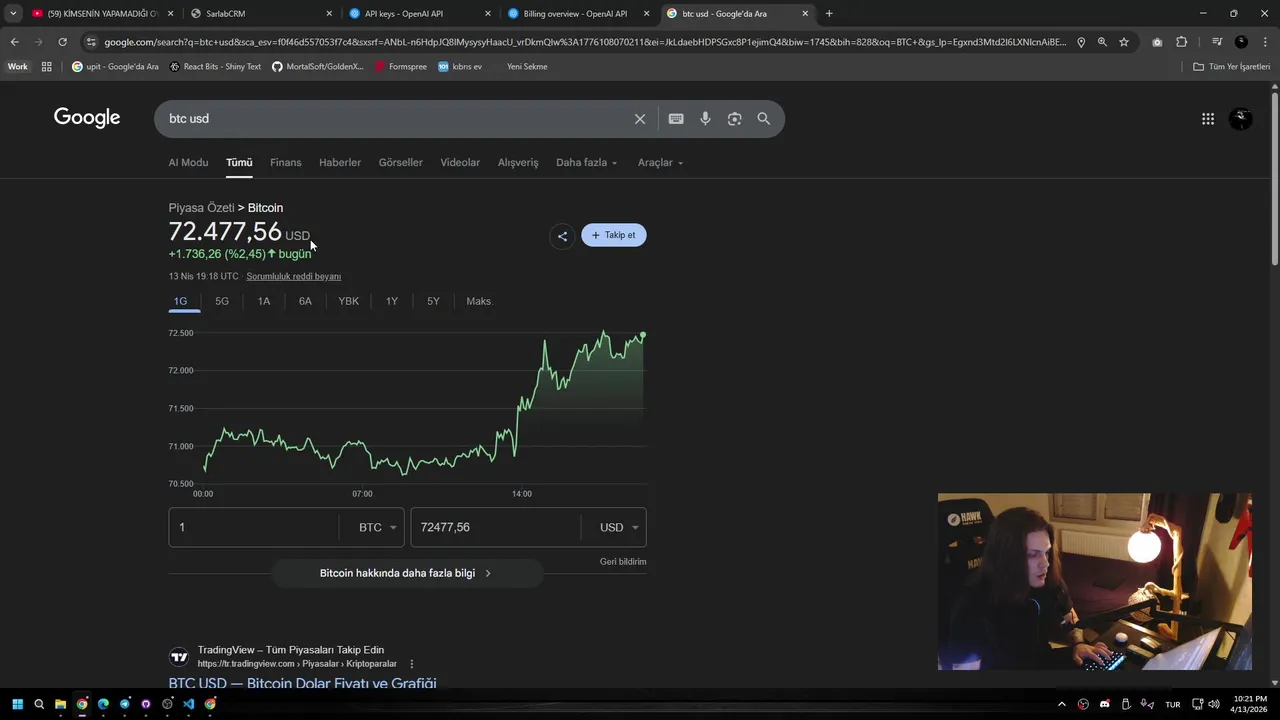Open the tab search dropdown arrow
This screenshot has width=1280, height=720.
(x=13, y=14)
